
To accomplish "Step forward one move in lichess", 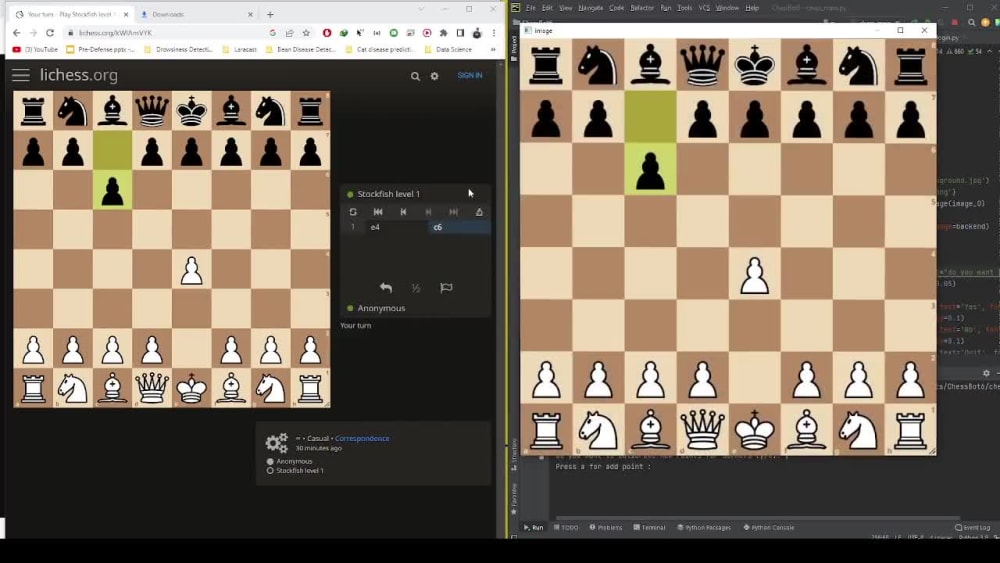I will 428,212.
